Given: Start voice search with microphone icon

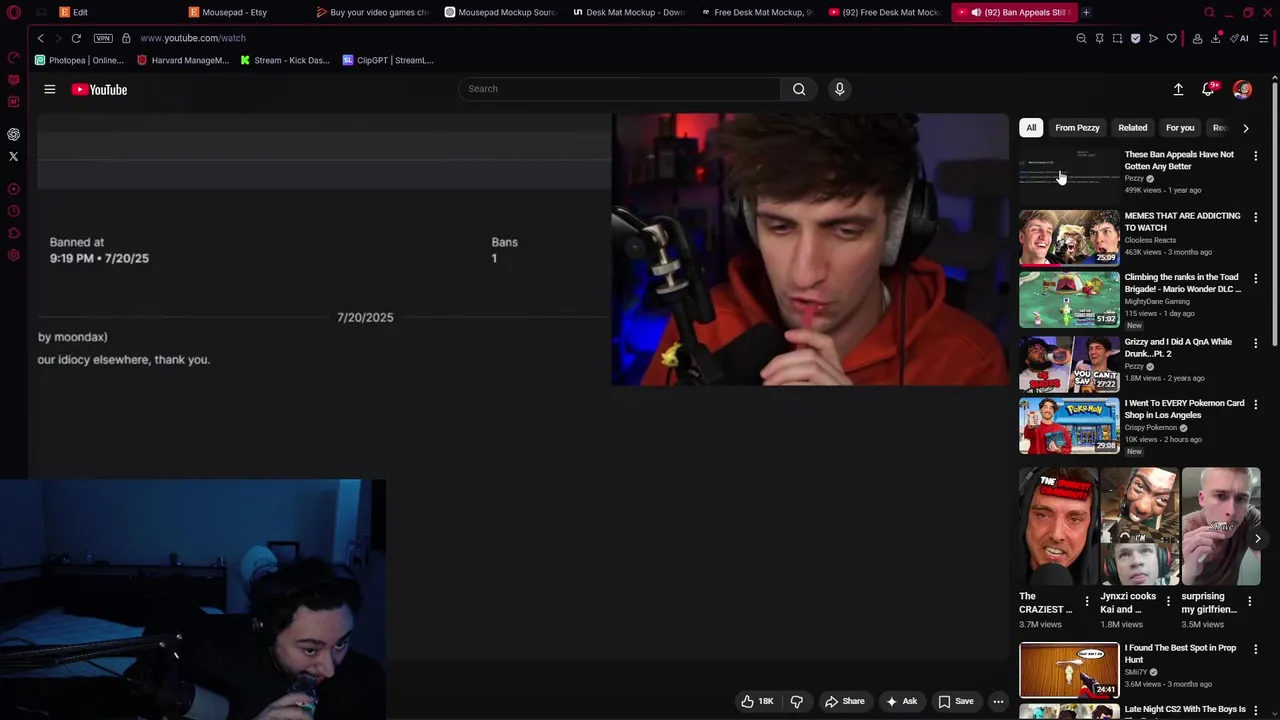Looking at the screenshot, I should [839, 89].
